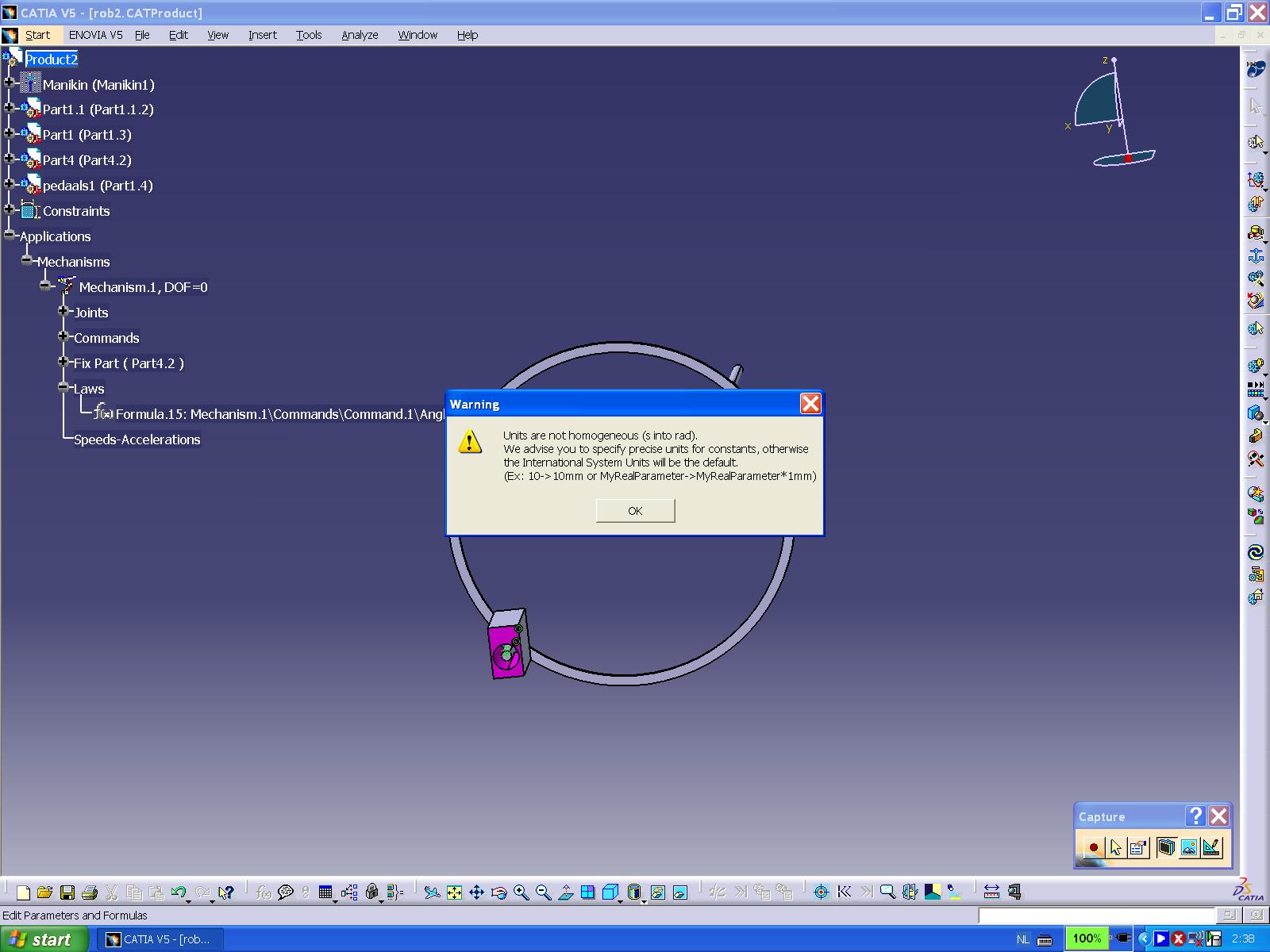Expand the Manikin (Manikin1) tree node
Screen dimensions: 1270x952
[10, 83]
